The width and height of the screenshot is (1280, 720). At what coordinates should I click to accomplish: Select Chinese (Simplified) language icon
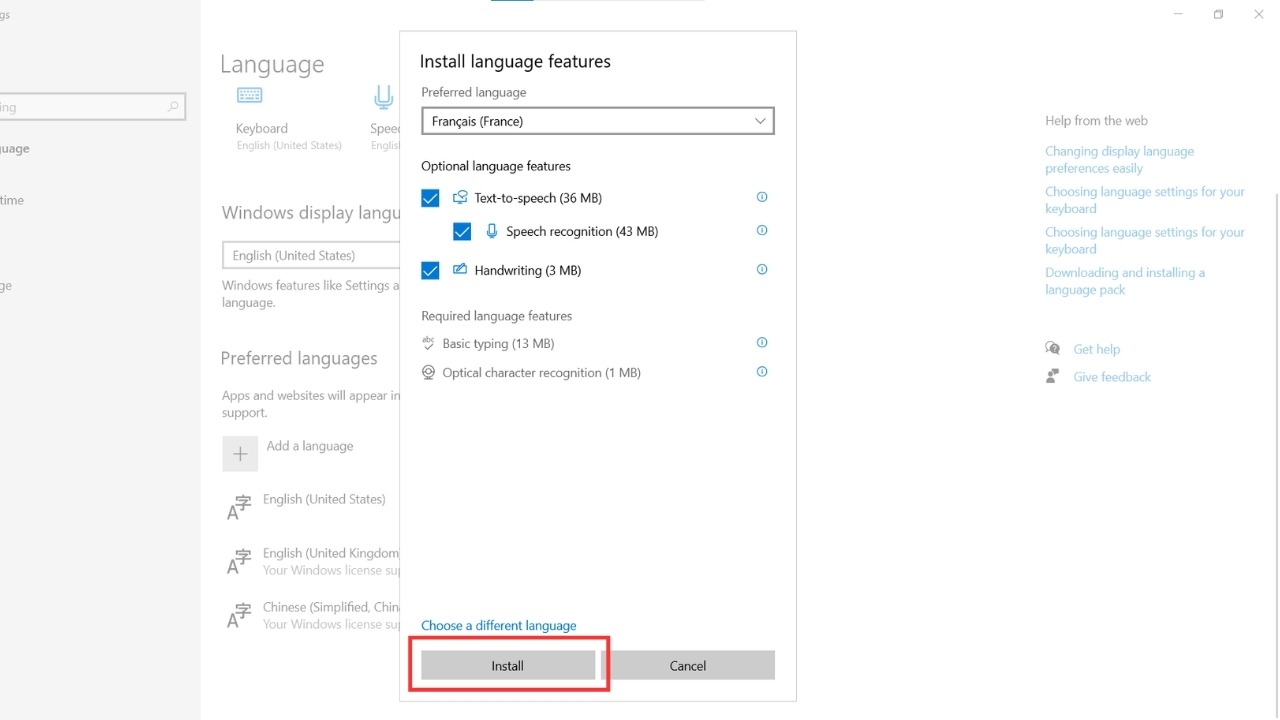click(x=239, y=616)
